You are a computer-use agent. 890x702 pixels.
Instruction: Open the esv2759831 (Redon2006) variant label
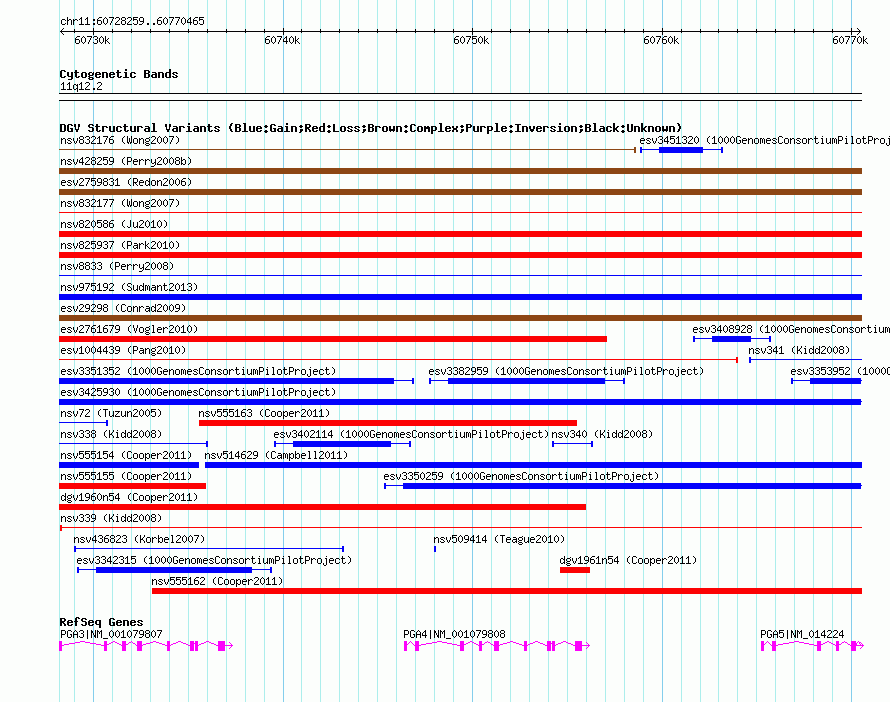tap(126, 182)
